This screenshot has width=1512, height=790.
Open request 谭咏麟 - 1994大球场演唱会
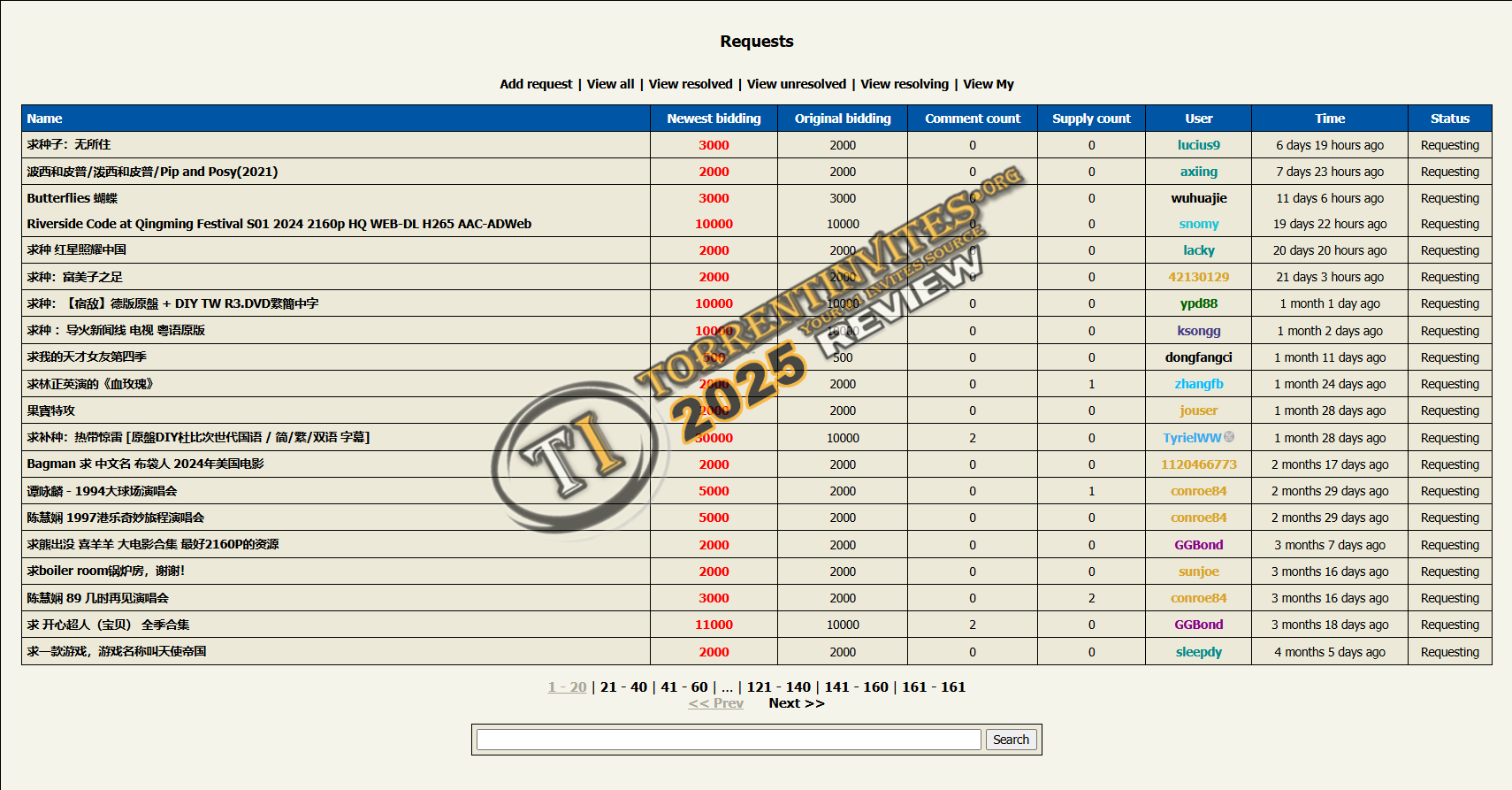tap(102, 491)
